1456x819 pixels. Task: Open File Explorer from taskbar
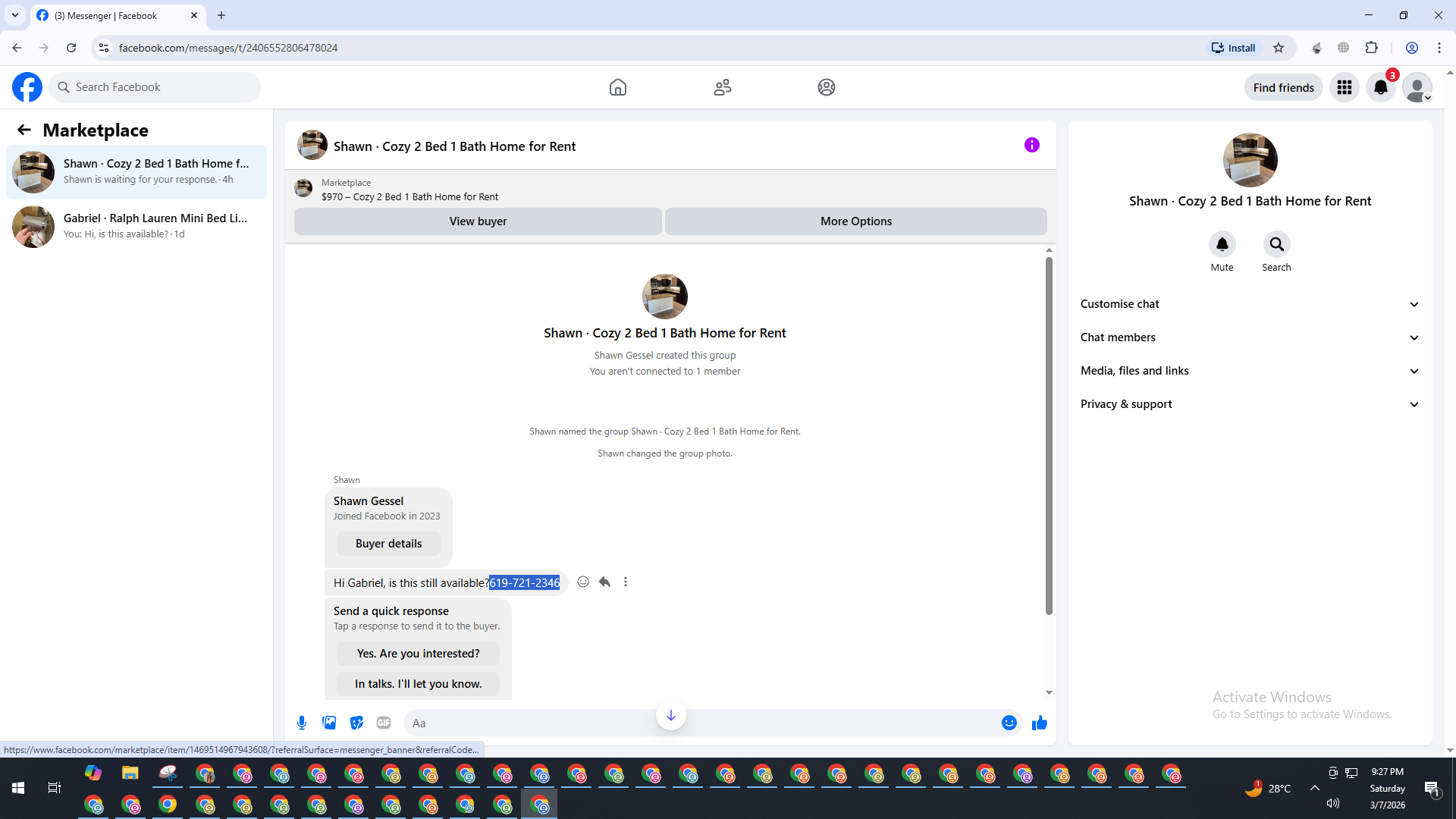[x=130, y=773]
